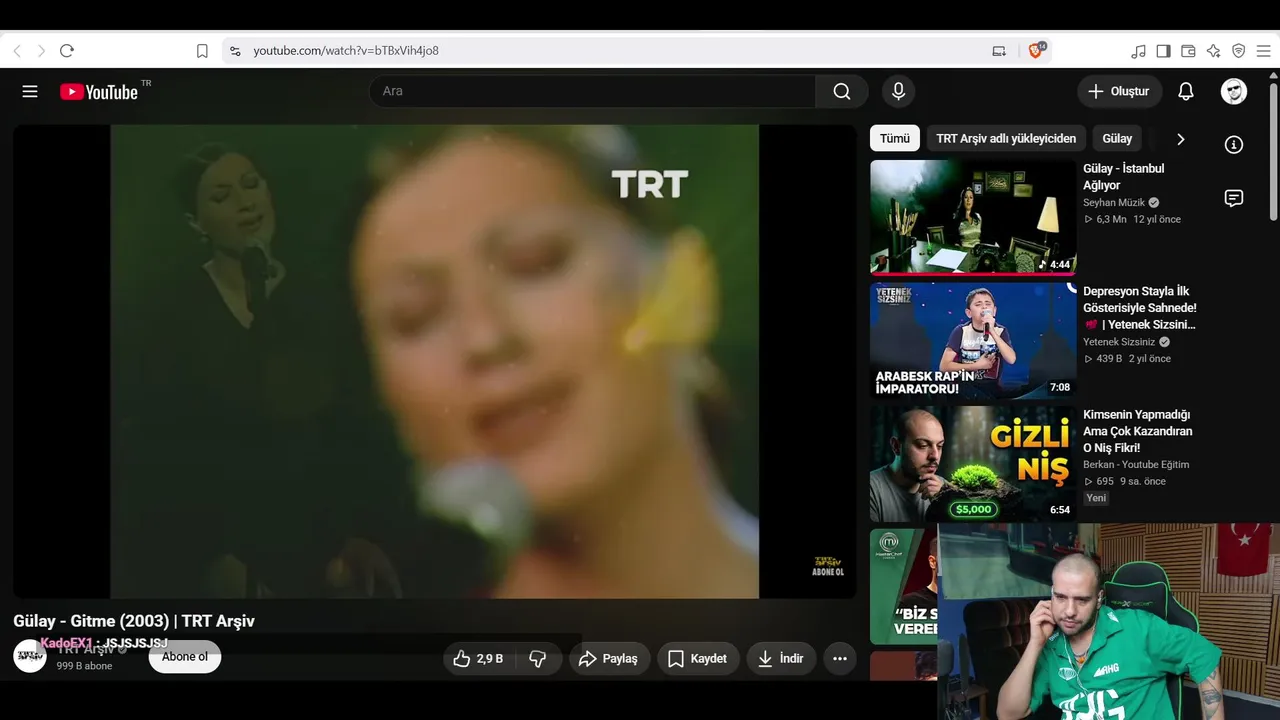Open the browser main menu
This screenshot has height=720, width=1280.
coord(1264,51)
